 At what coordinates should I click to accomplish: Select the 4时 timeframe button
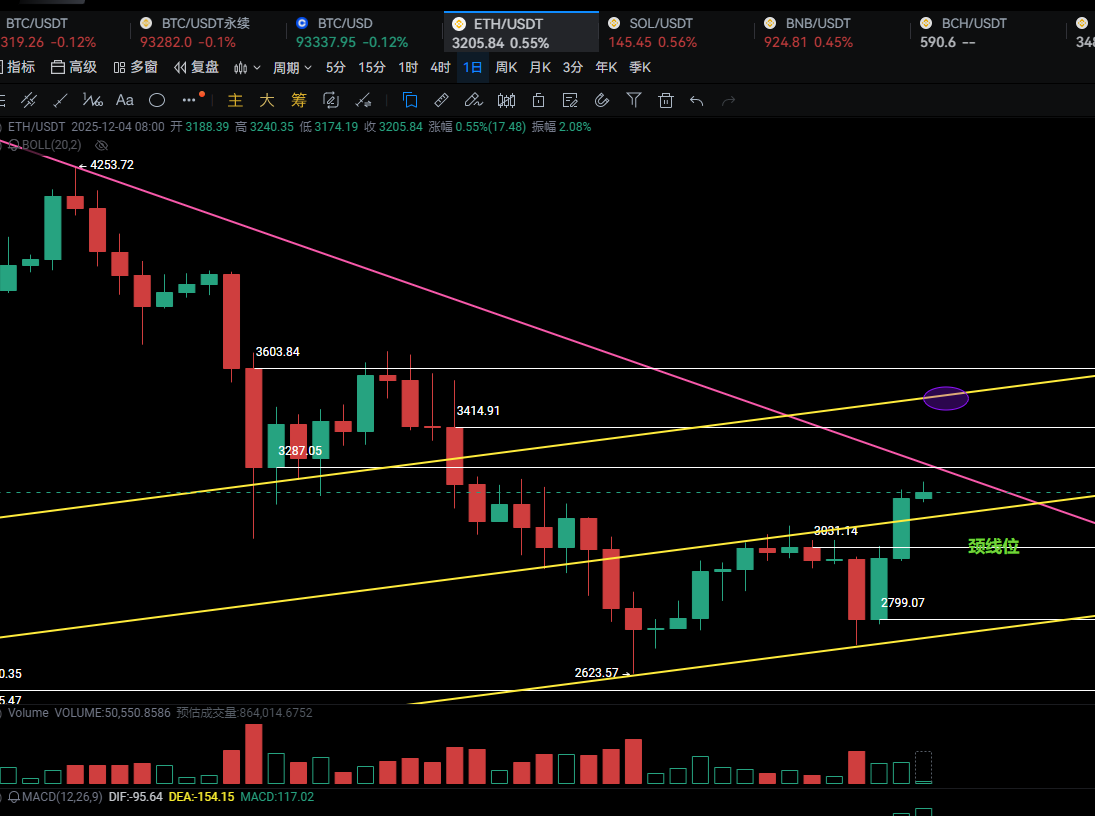pyautogui.click(x=440, y=67)
